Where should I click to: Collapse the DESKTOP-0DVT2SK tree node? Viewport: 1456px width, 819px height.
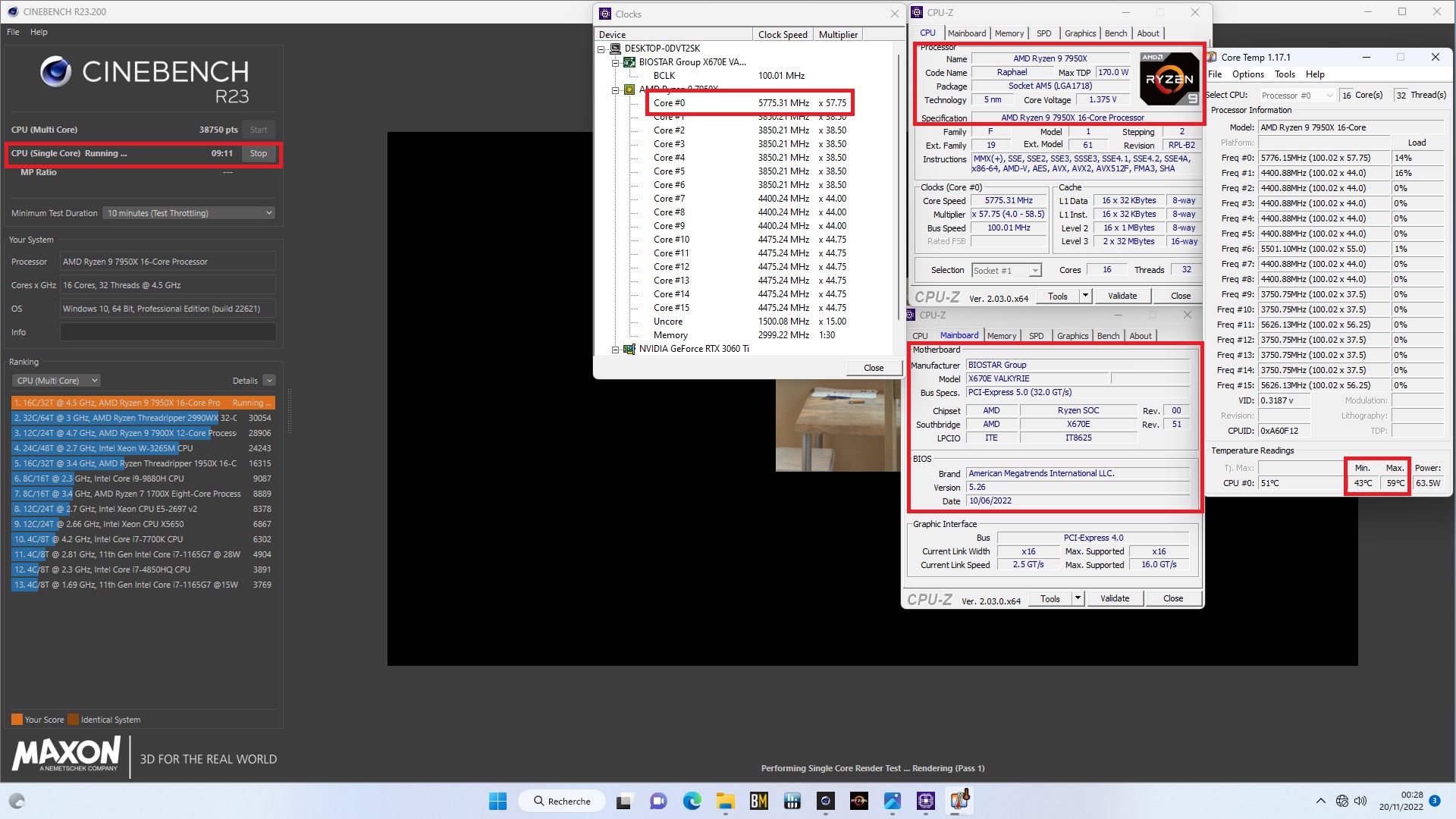601,49
